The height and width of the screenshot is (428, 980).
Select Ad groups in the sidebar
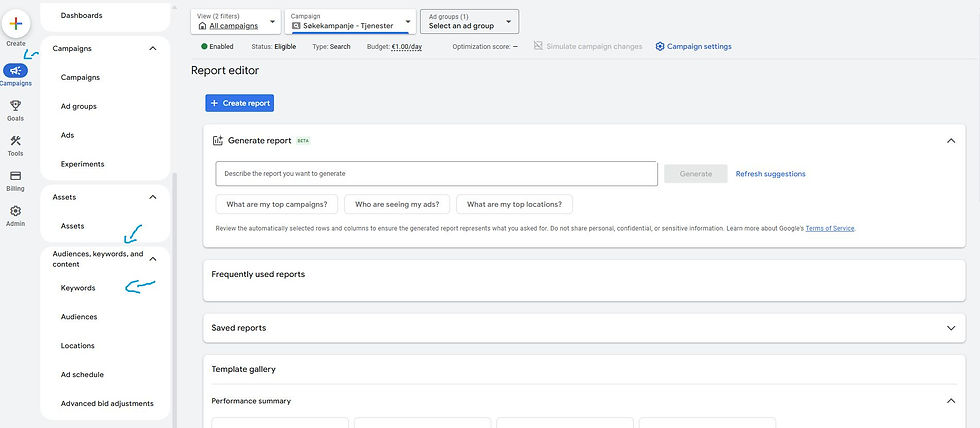pyautogui.click(x=78, y=106)
